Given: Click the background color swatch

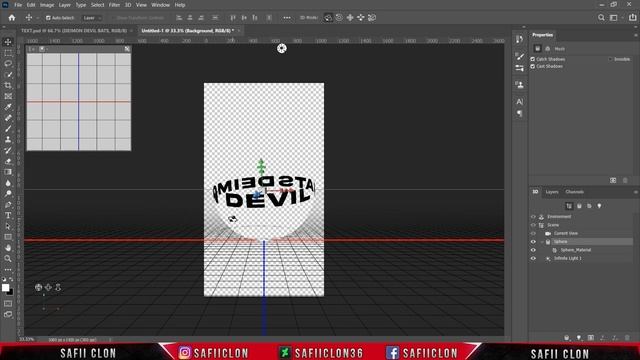Looking at the screenshot, I should (10, 292).
